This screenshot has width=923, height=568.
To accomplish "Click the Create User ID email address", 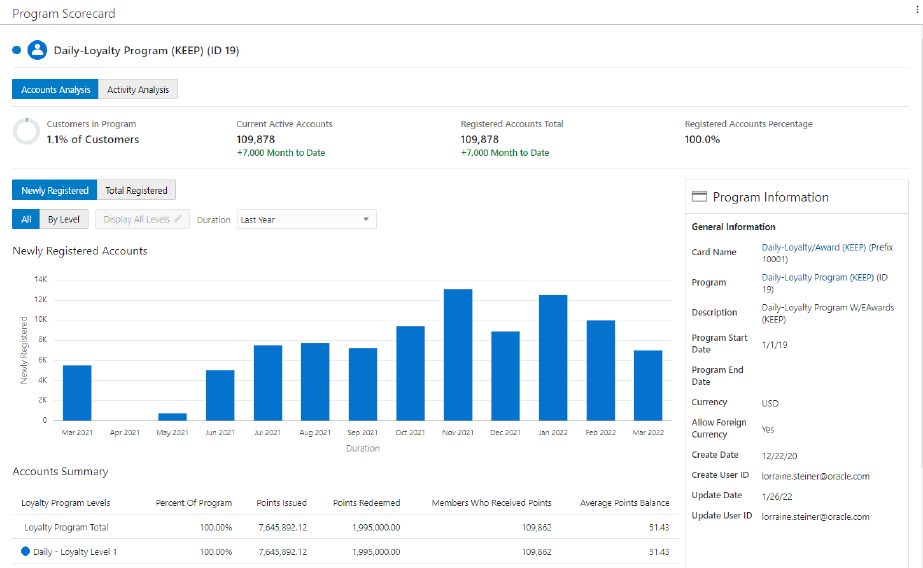I will tap(815, 476).
